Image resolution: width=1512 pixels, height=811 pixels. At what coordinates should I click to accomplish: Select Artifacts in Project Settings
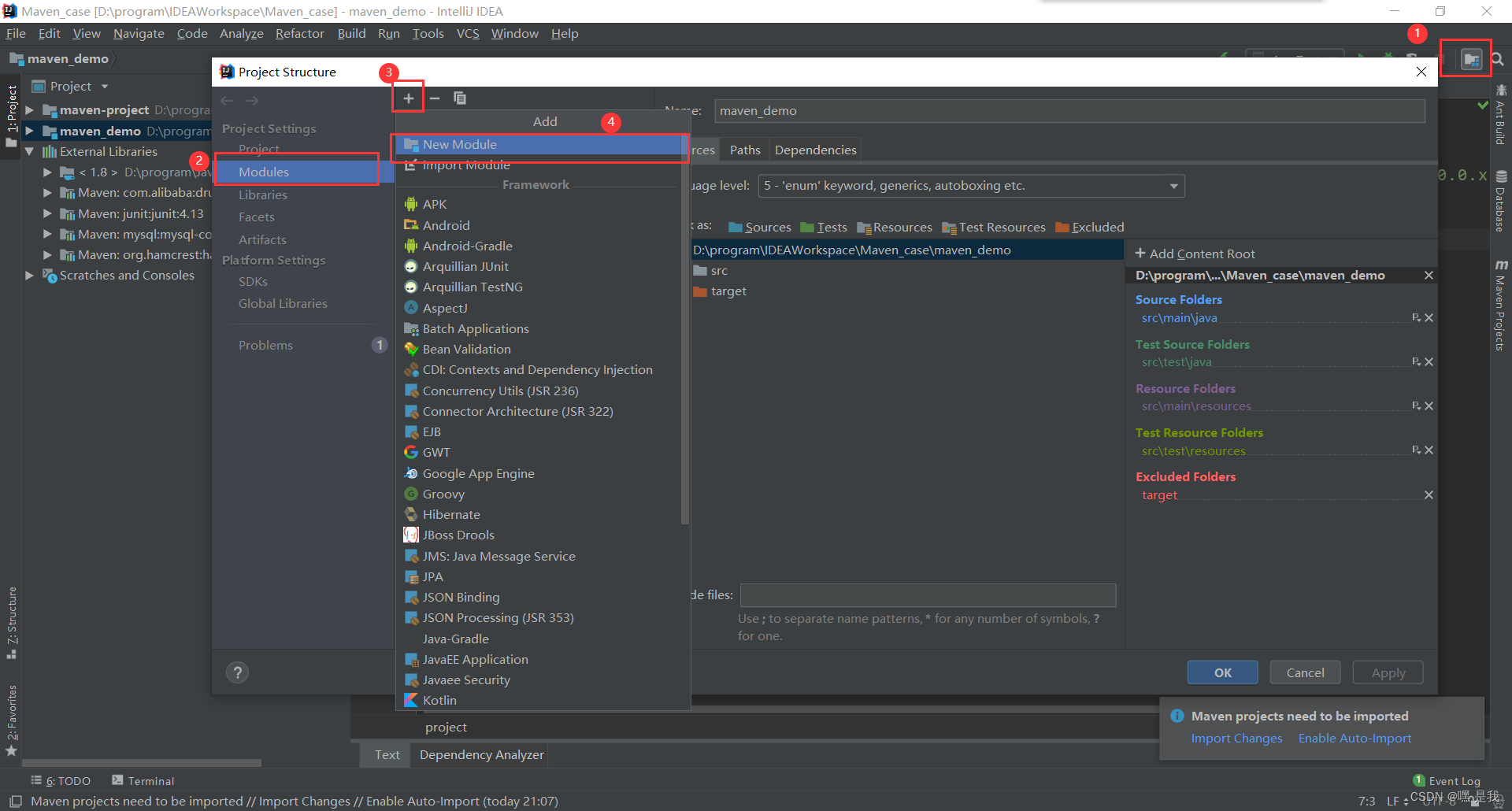coord(262,239)
